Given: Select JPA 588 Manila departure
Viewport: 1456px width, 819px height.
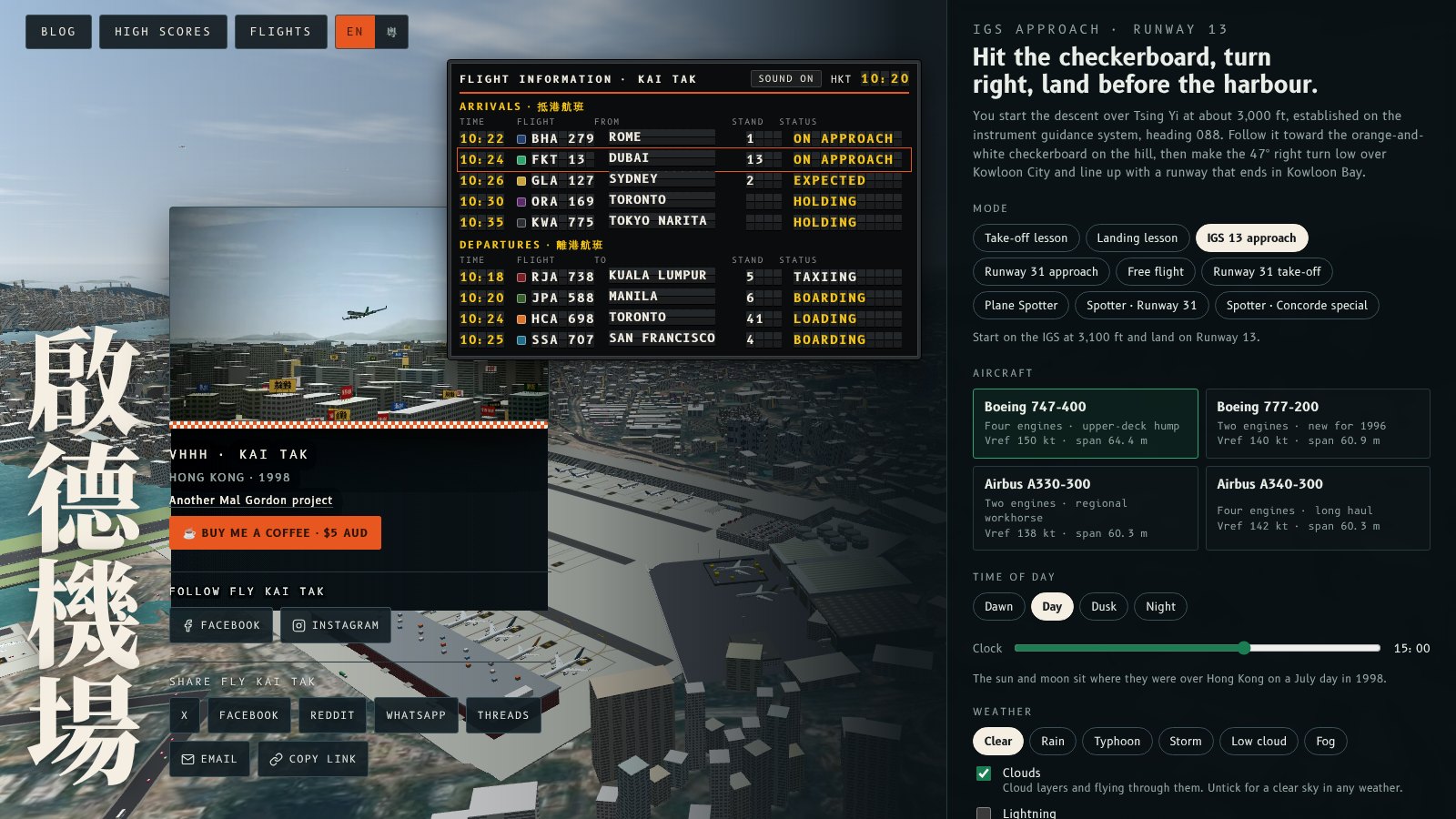Looking at the screenshot, I should 683,298.
